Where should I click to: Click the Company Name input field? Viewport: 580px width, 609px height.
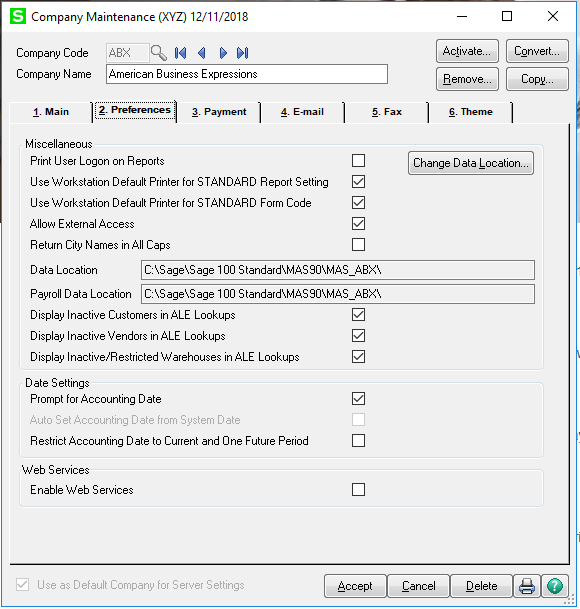pyautogui.click(x=247, y=74)
